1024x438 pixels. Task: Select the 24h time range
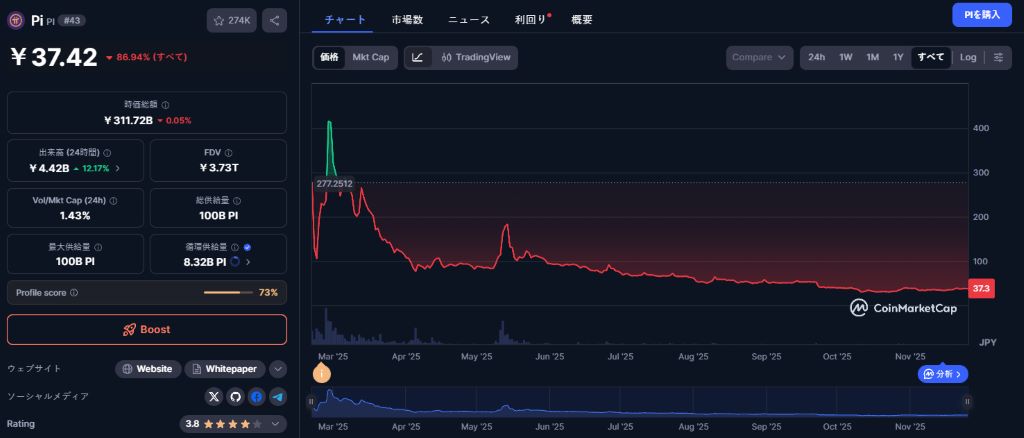click(x=816, y=57)
